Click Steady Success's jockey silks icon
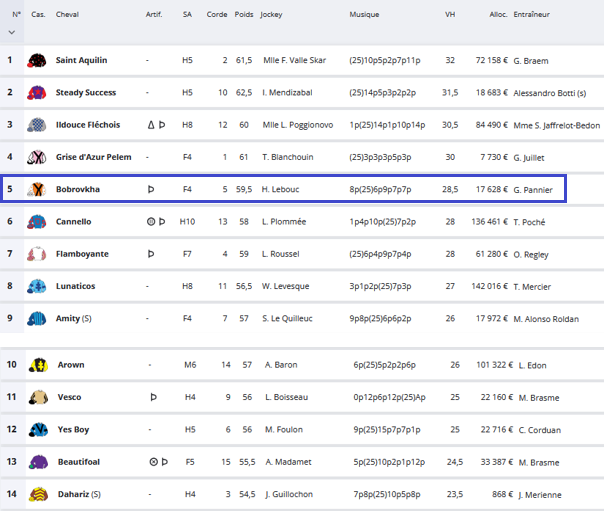This screenshot has width=607, height=511. [37, 93]
